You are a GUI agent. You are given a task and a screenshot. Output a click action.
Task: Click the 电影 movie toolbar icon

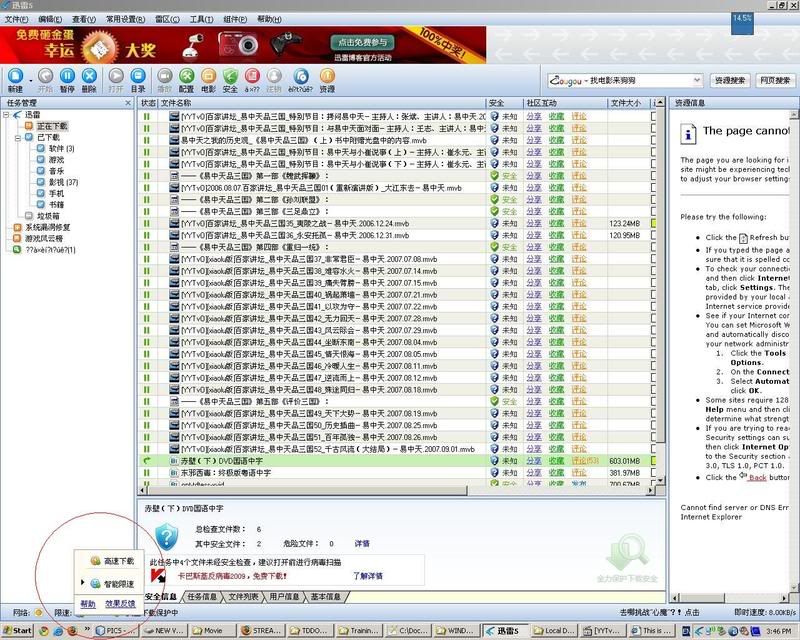point(208,78)
